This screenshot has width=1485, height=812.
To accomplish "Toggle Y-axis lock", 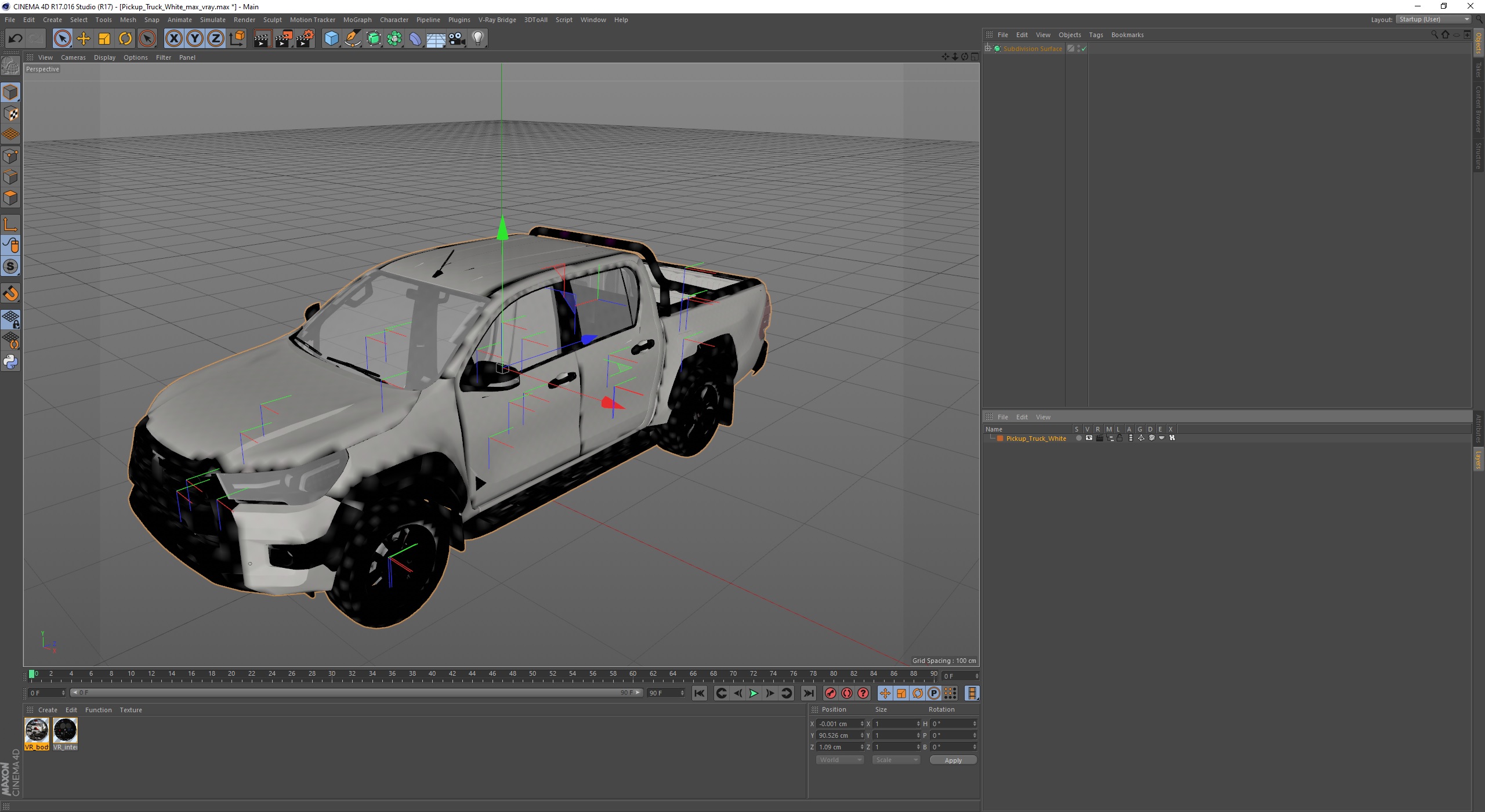I will [x=195, y=39].
